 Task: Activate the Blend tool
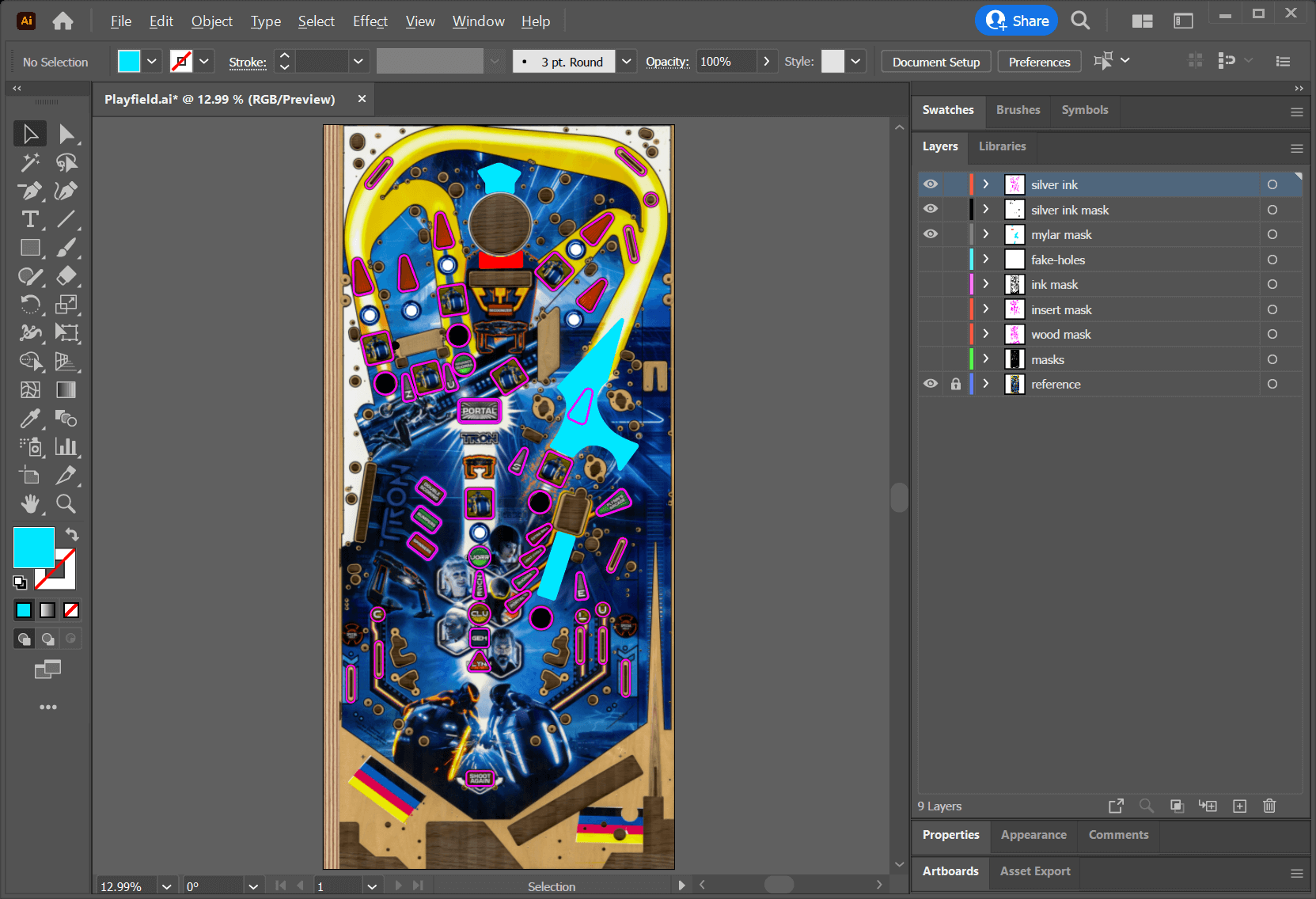coord(66,419)
